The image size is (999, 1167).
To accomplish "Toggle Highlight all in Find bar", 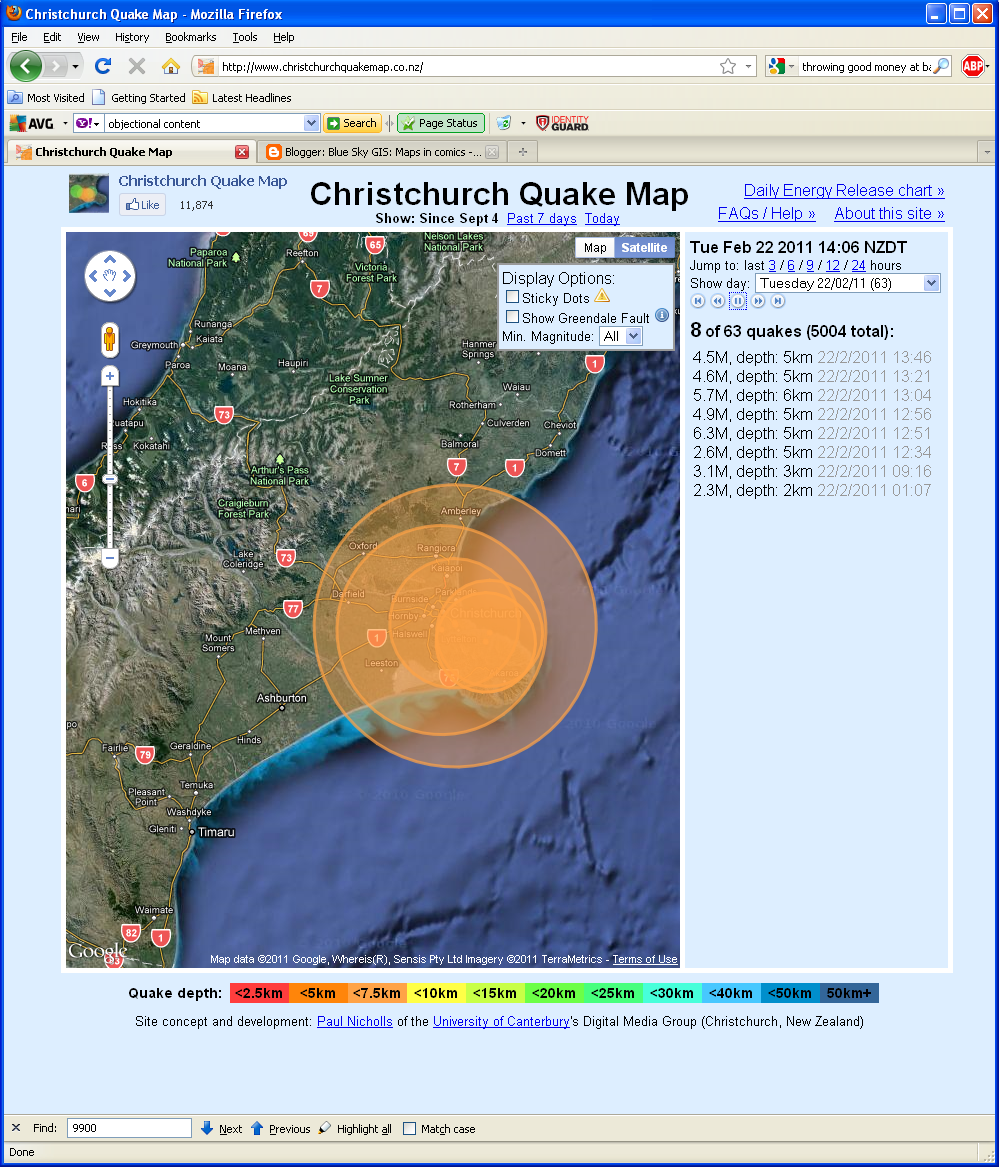I will tap(355, 1128).
